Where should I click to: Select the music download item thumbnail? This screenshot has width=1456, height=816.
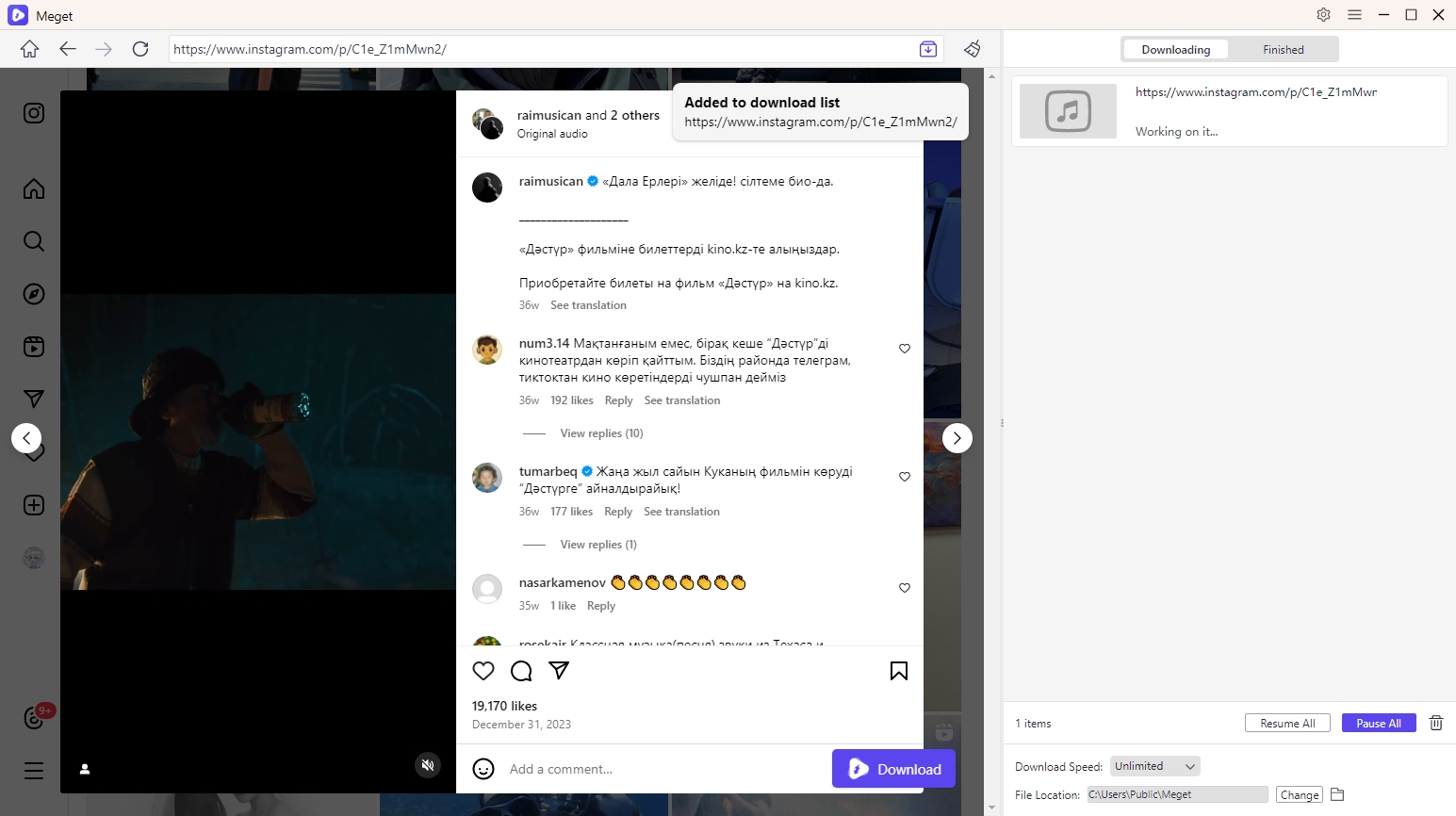point(1068,111)
